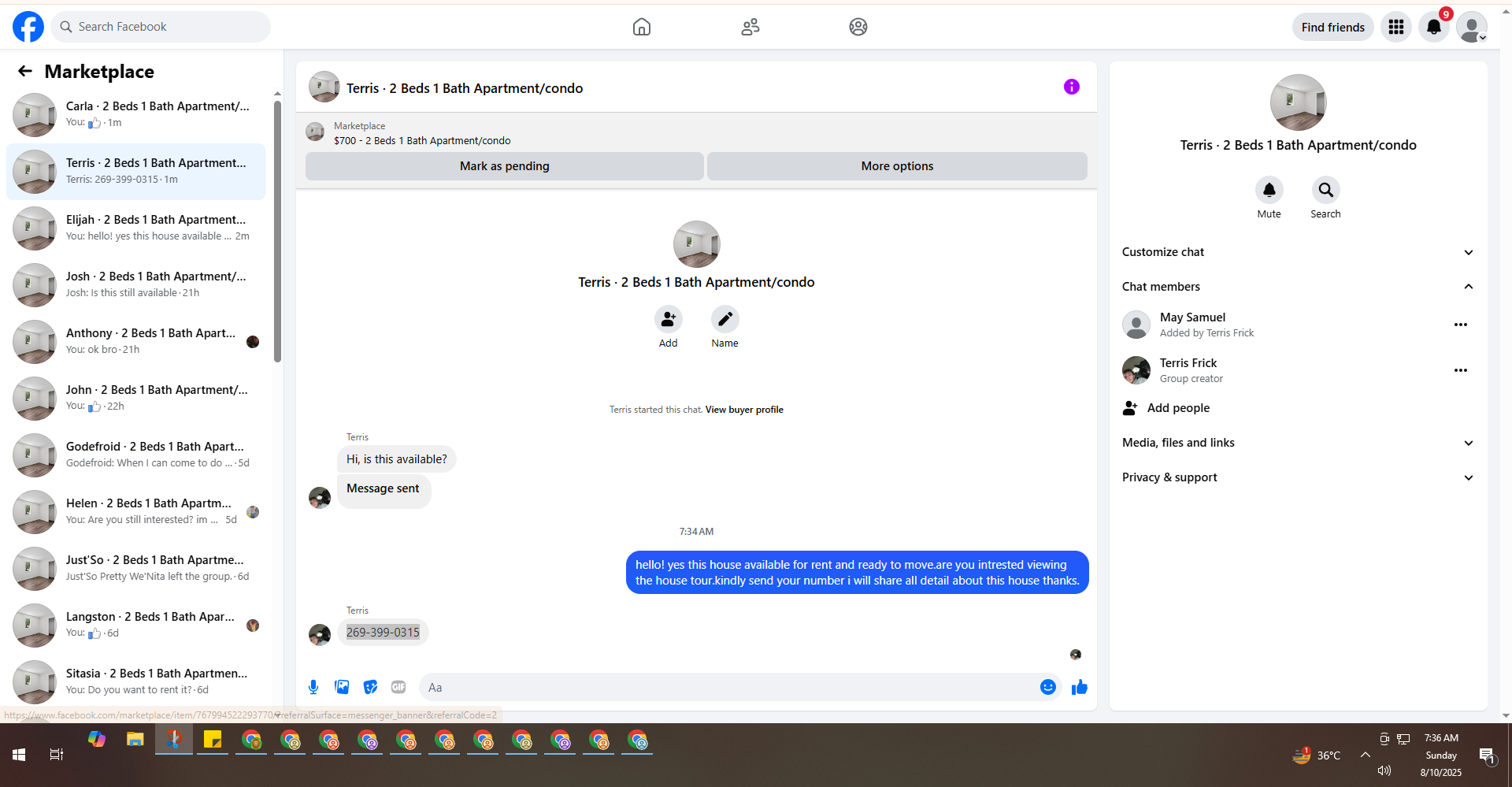This screenshot has height=787, width=1512.
Task: Click the Name pencil icon
Action: point(725,319)
